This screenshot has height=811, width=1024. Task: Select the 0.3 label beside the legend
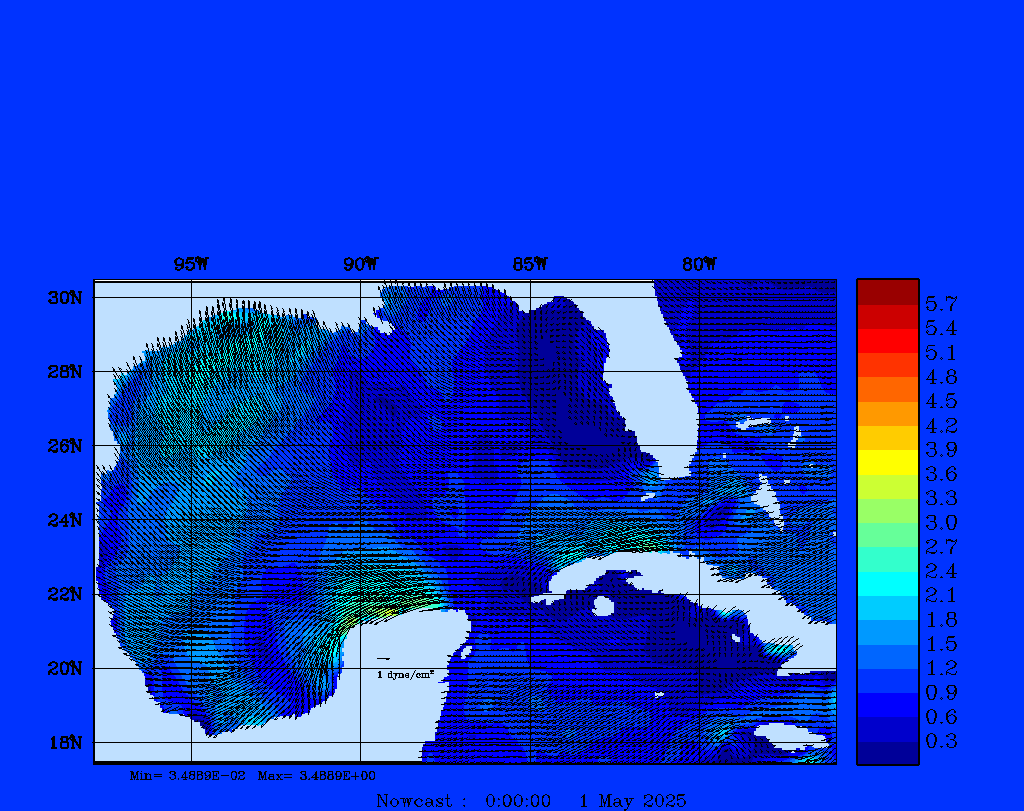(x=941, y=741)
